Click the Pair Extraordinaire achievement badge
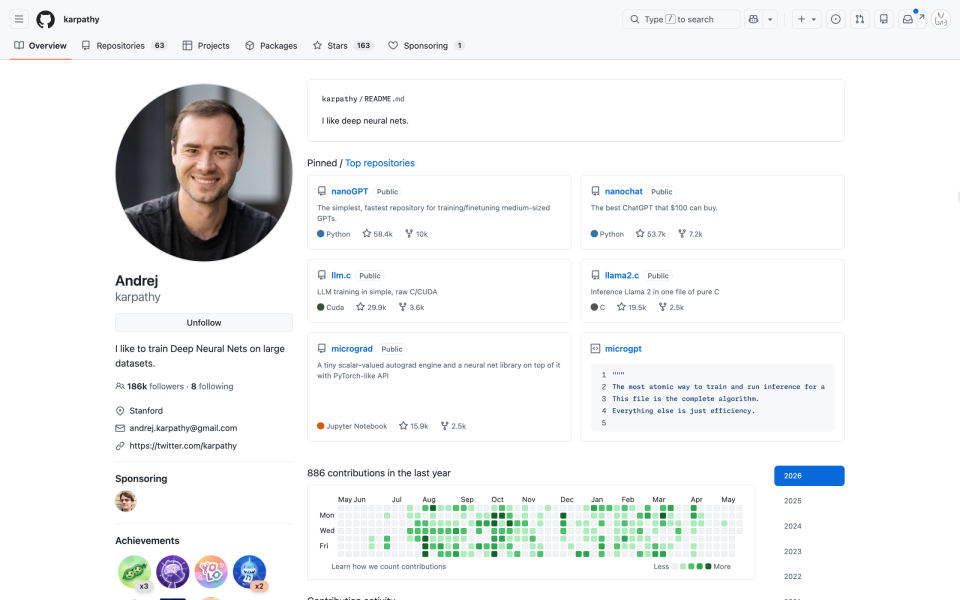 134,572
